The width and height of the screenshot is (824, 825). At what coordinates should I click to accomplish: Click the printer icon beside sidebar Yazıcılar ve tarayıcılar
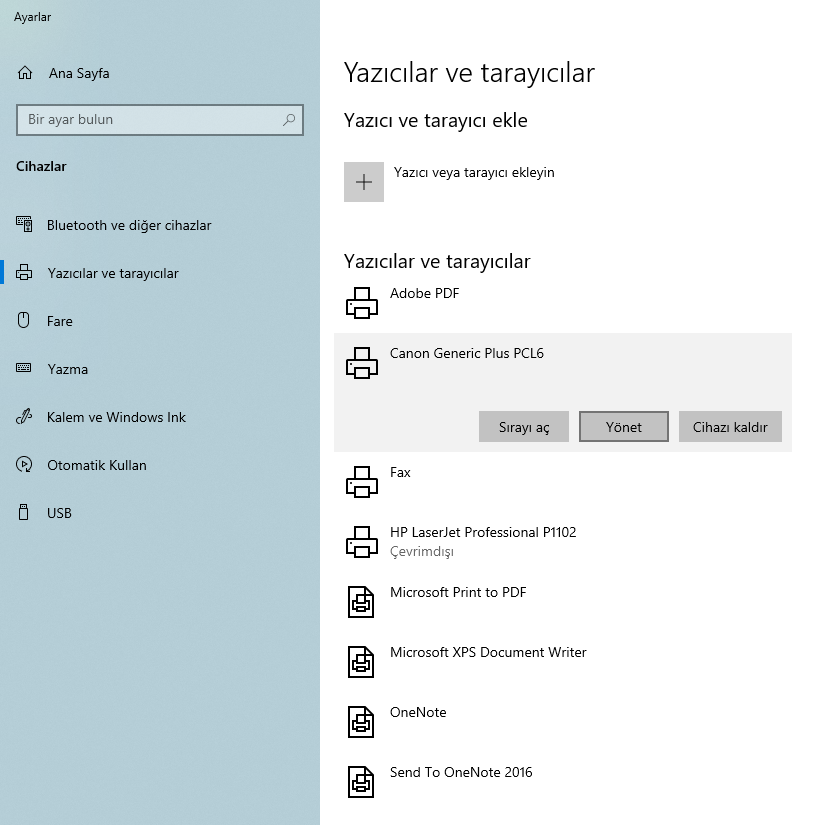[x=24, y=273]
